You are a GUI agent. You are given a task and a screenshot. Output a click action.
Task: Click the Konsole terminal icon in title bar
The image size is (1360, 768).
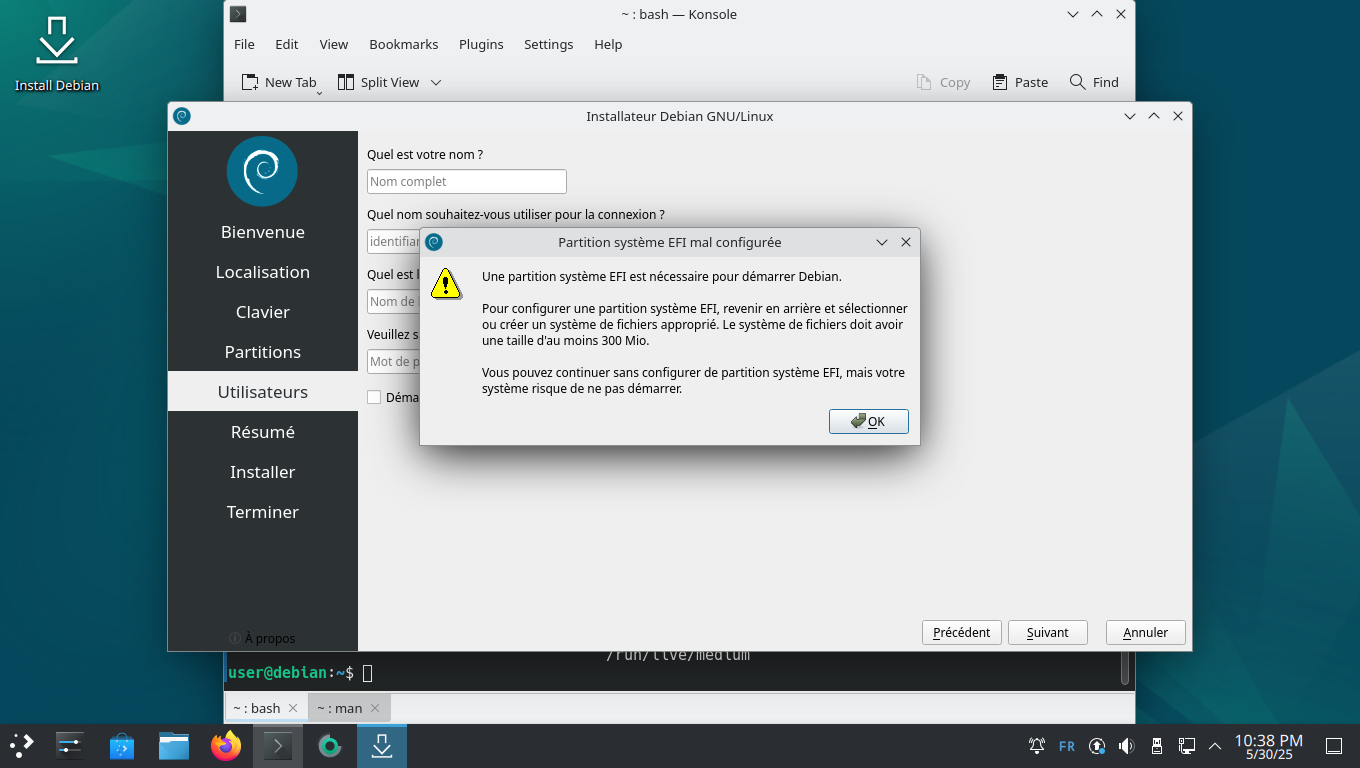pos(238,14)
